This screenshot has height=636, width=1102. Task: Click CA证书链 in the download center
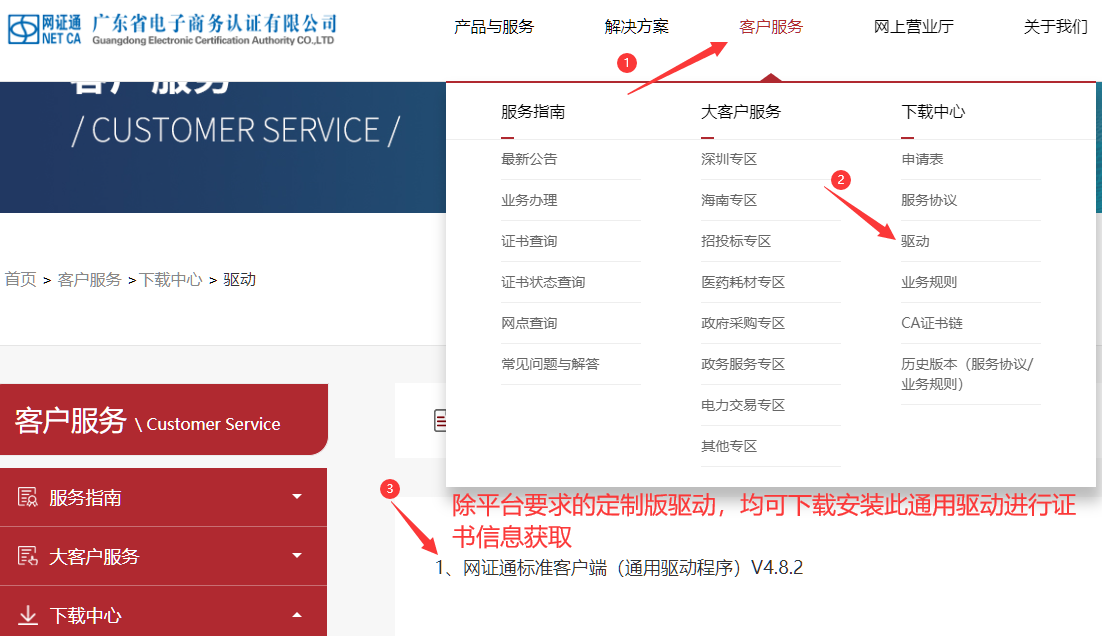(x=931, y=323)
